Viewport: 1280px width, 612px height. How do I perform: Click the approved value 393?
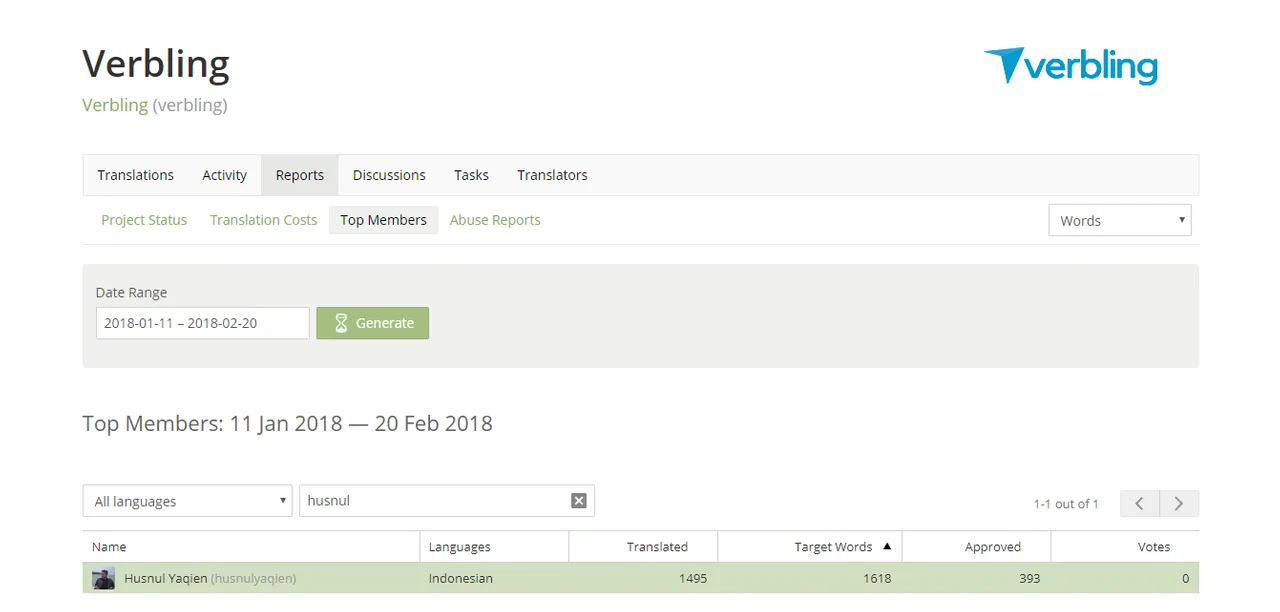point(1029,578)
